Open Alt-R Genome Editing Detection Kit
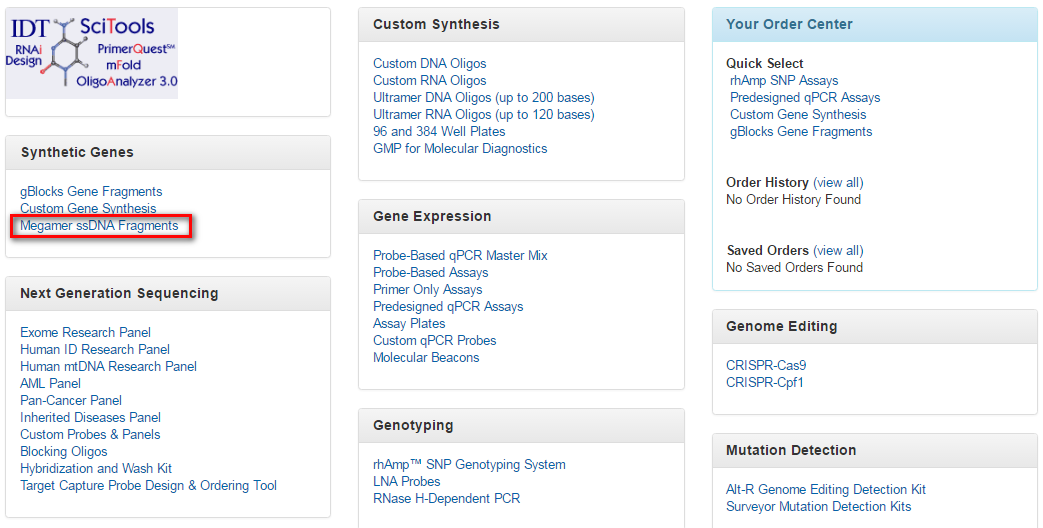This screenshot has width=1043, height=528. [825, 489]
